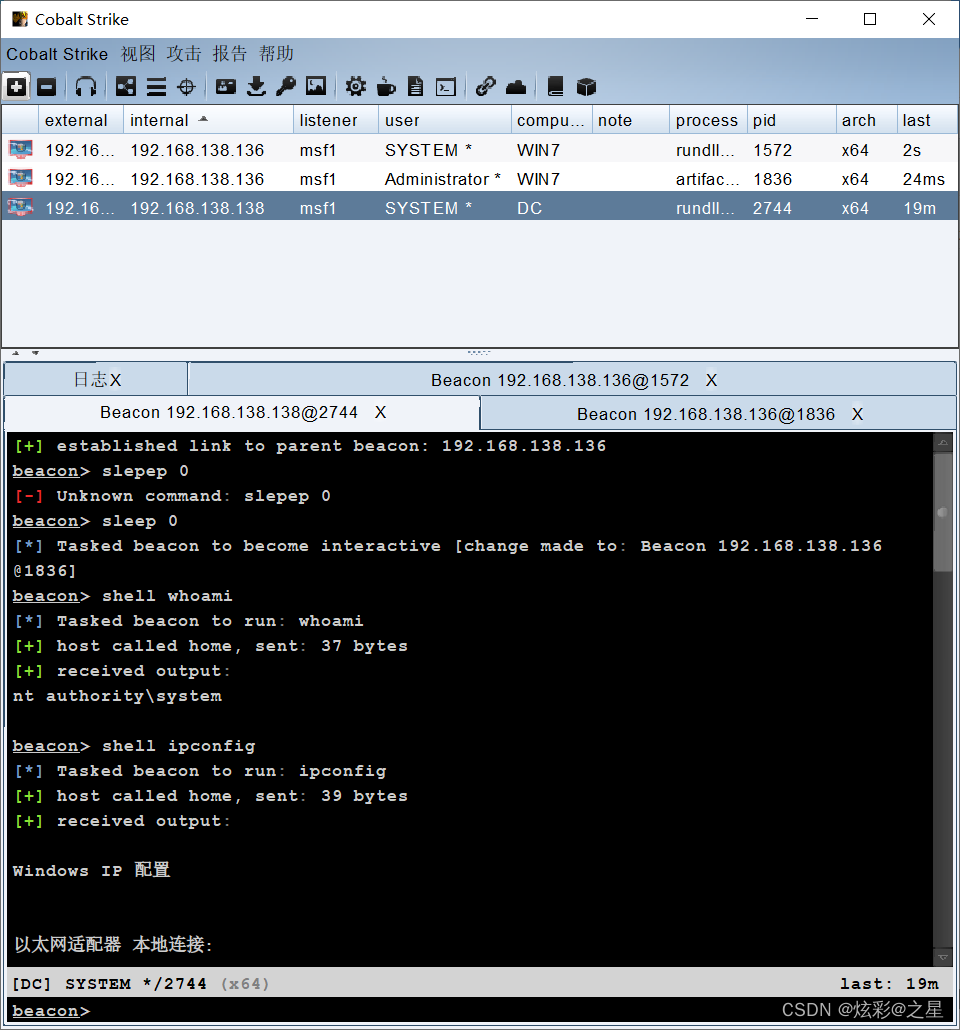Sort by the arch column header
Viewport: 960px width, 1030px height.
(867, 120)
